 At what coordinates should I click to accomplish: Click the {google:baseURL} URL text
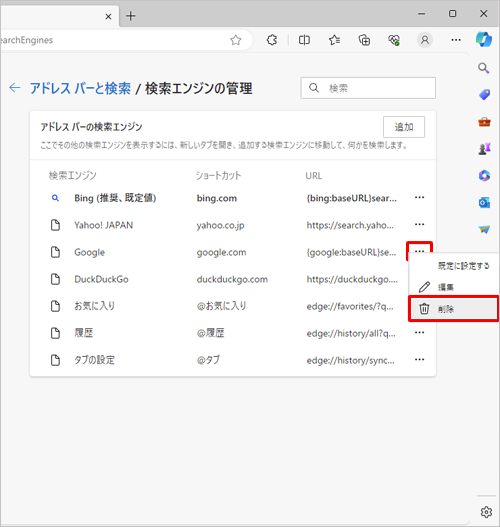tap(351, 252)
